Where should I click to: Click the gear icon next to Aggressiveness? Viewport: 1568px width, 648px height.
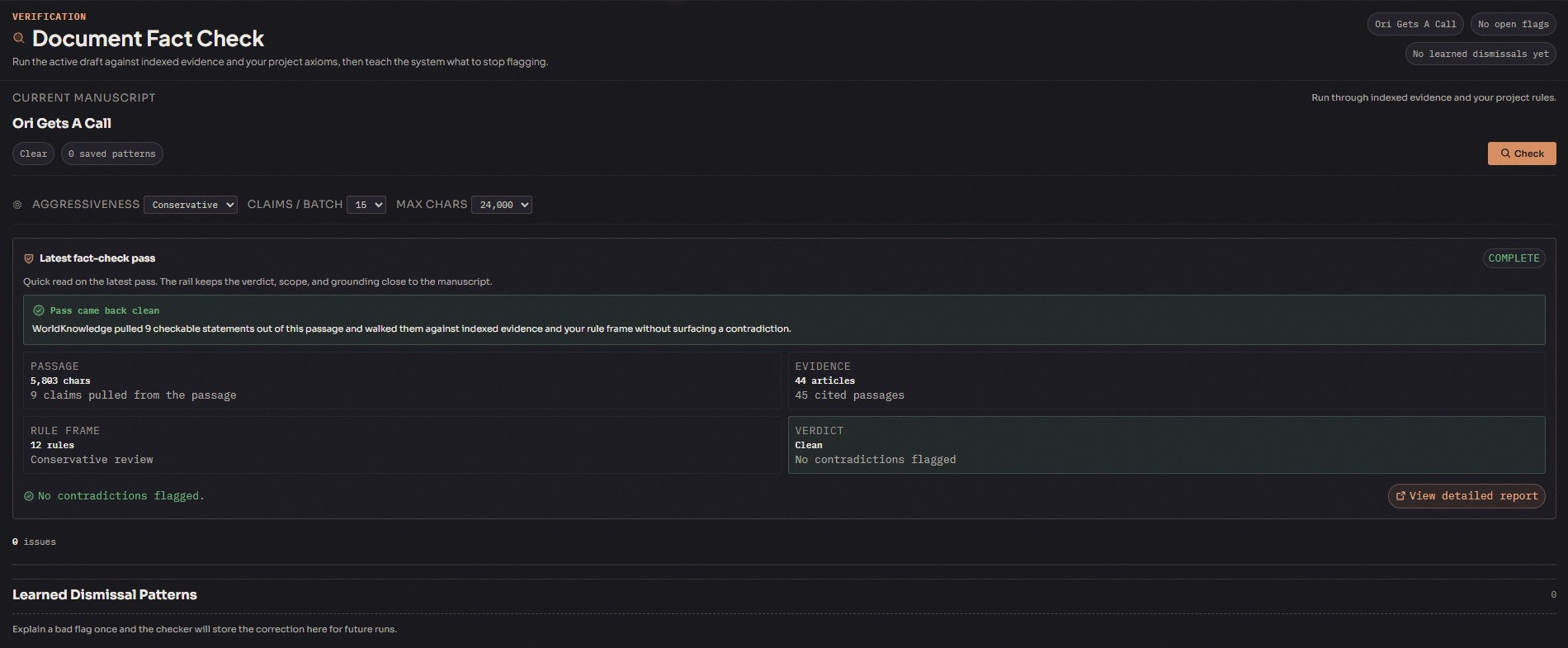[17, 205]
